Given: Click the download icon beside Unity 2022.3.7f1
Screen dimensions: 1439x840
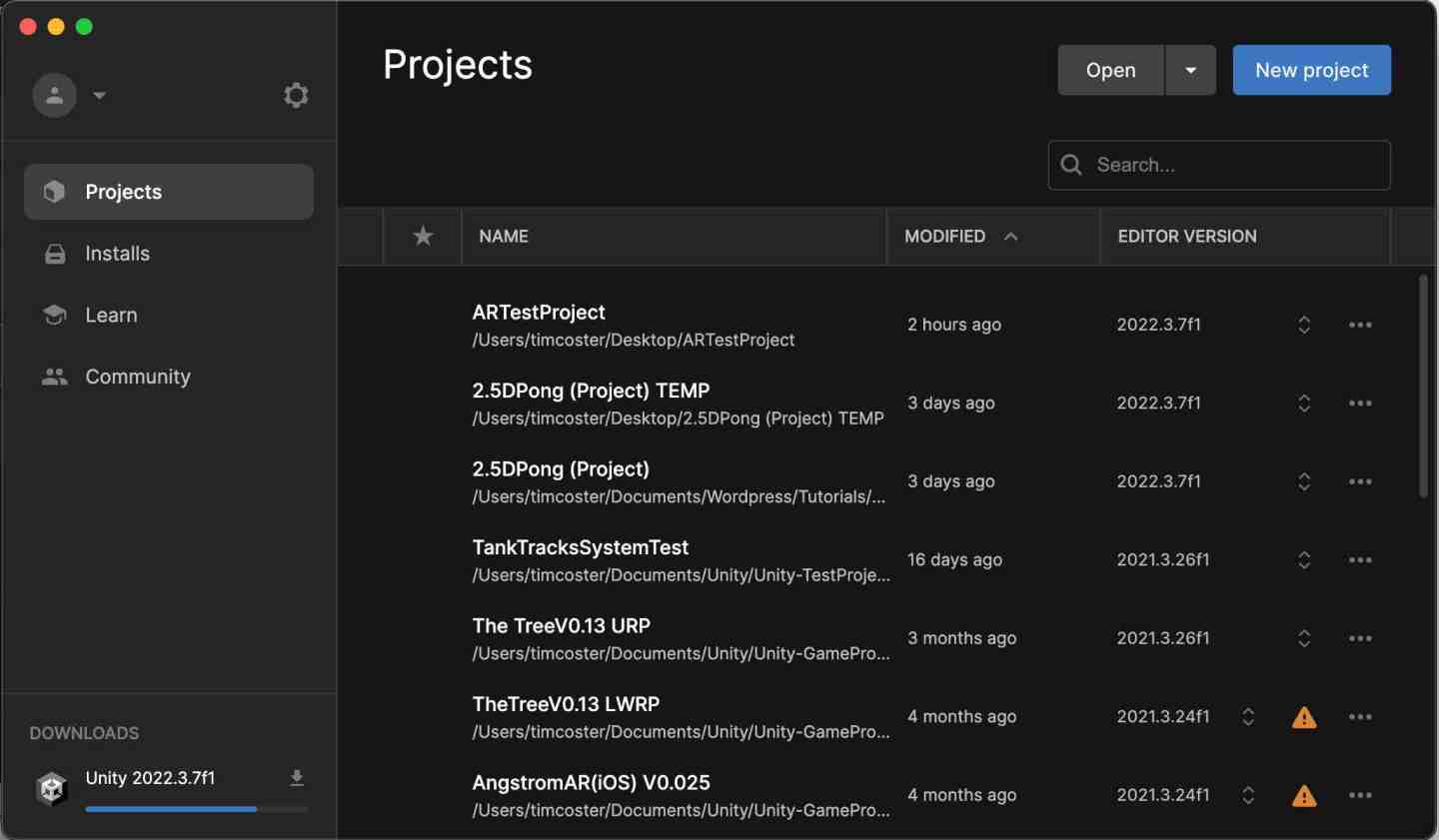Looking at the screenshot, I should (x=297, y=778).
